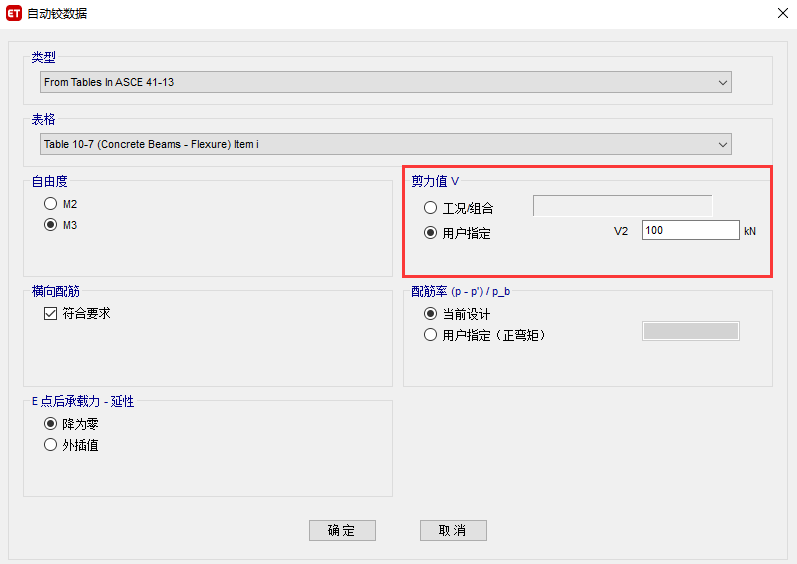Screen dimensions: 797x564
Task: Select 降为零 for post-E capacity
Action: [50, 423]
